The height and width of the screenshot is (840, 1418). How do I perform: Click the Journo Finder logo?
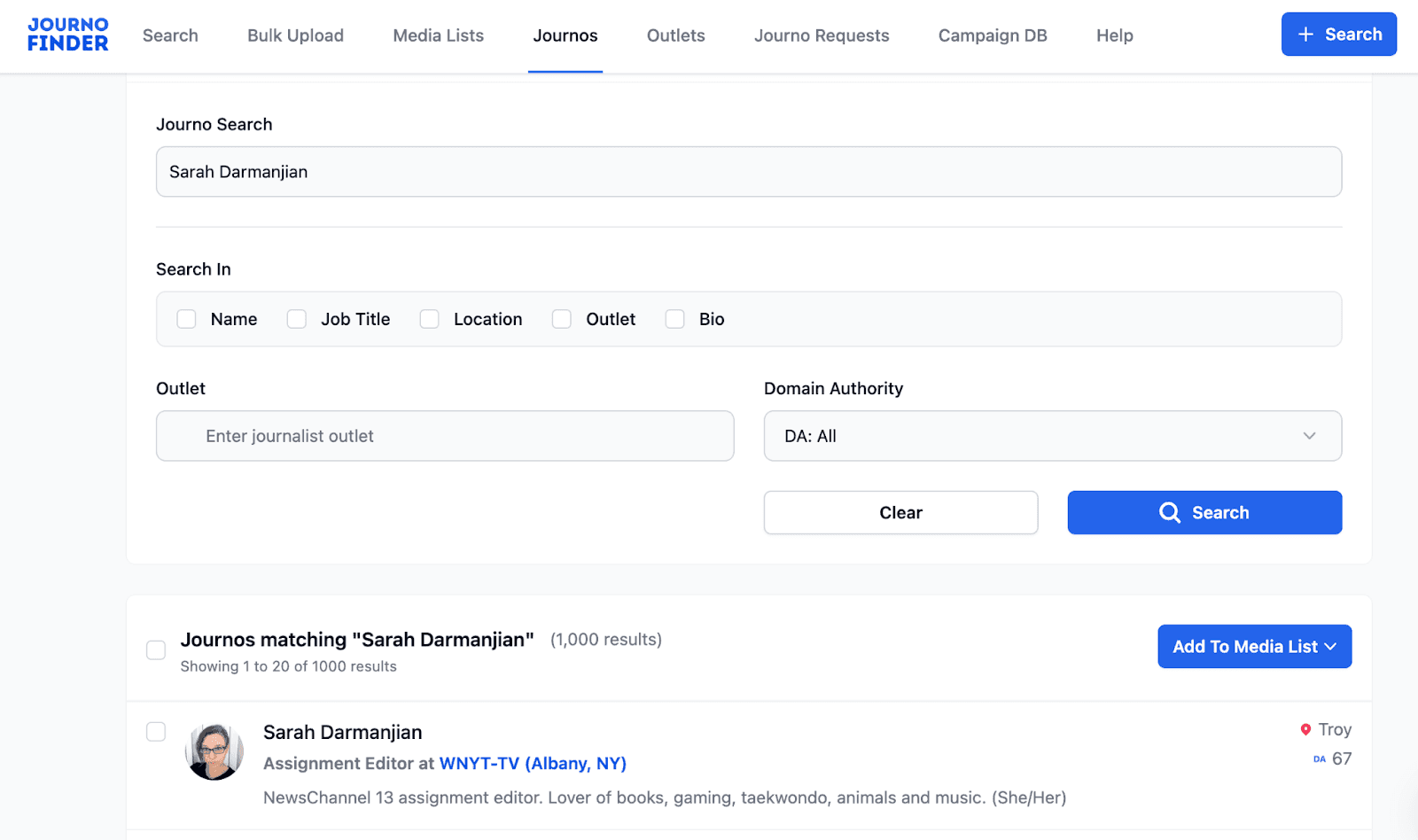click(x=67, y=35)
